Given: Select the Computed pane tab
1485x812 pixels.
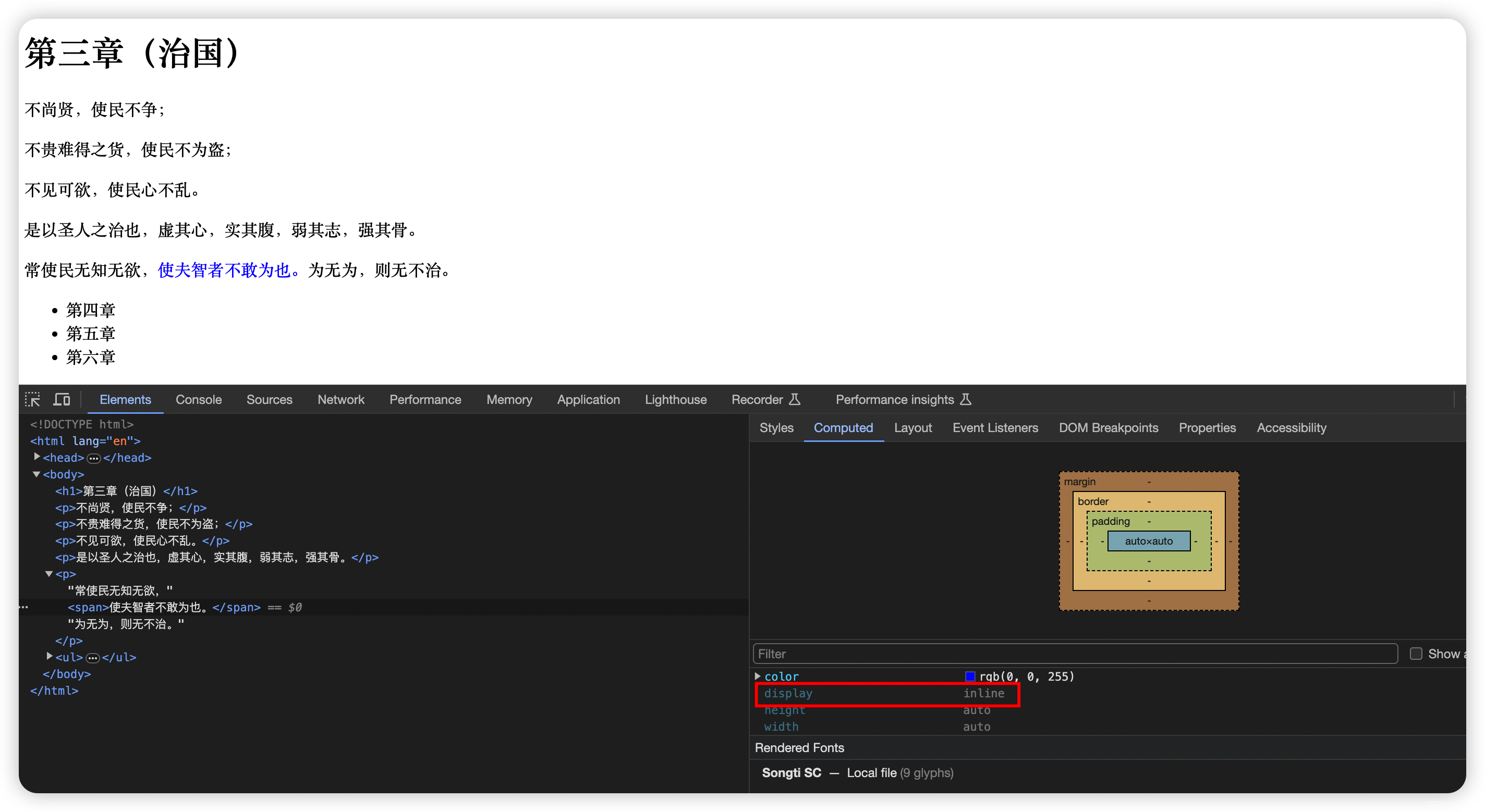Looking at the screenshot, I should pyautogui.click(x=843, y=427).
